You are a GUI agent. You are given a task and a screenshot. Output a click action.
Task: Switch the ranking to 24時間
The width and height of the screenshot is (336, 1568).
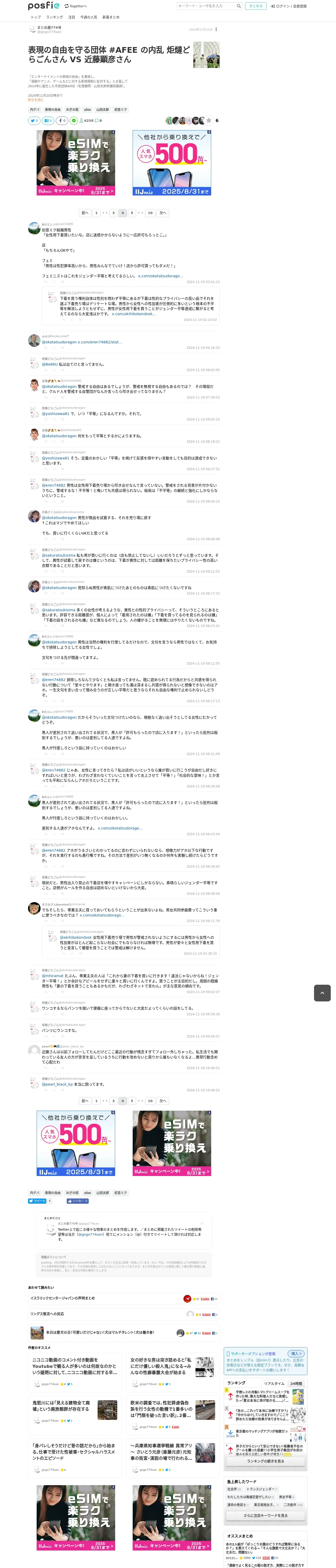coord(296,1383)
